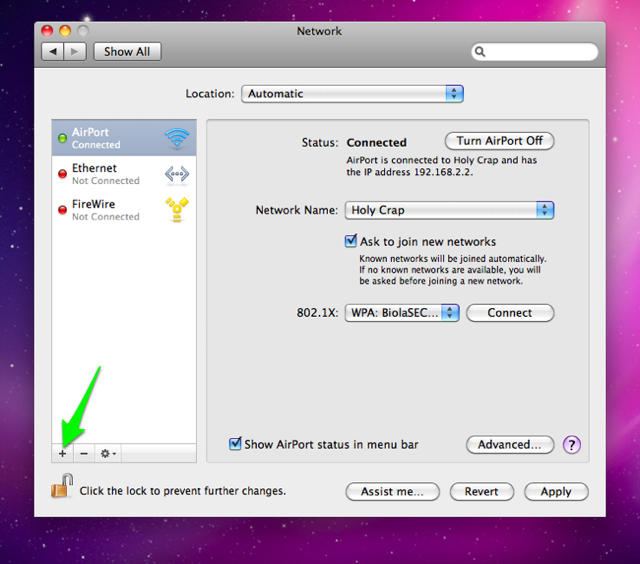Open the purple help question mark
Image resolution: width=640 pixels, height=564 pixels.
(x=571, y=444)
